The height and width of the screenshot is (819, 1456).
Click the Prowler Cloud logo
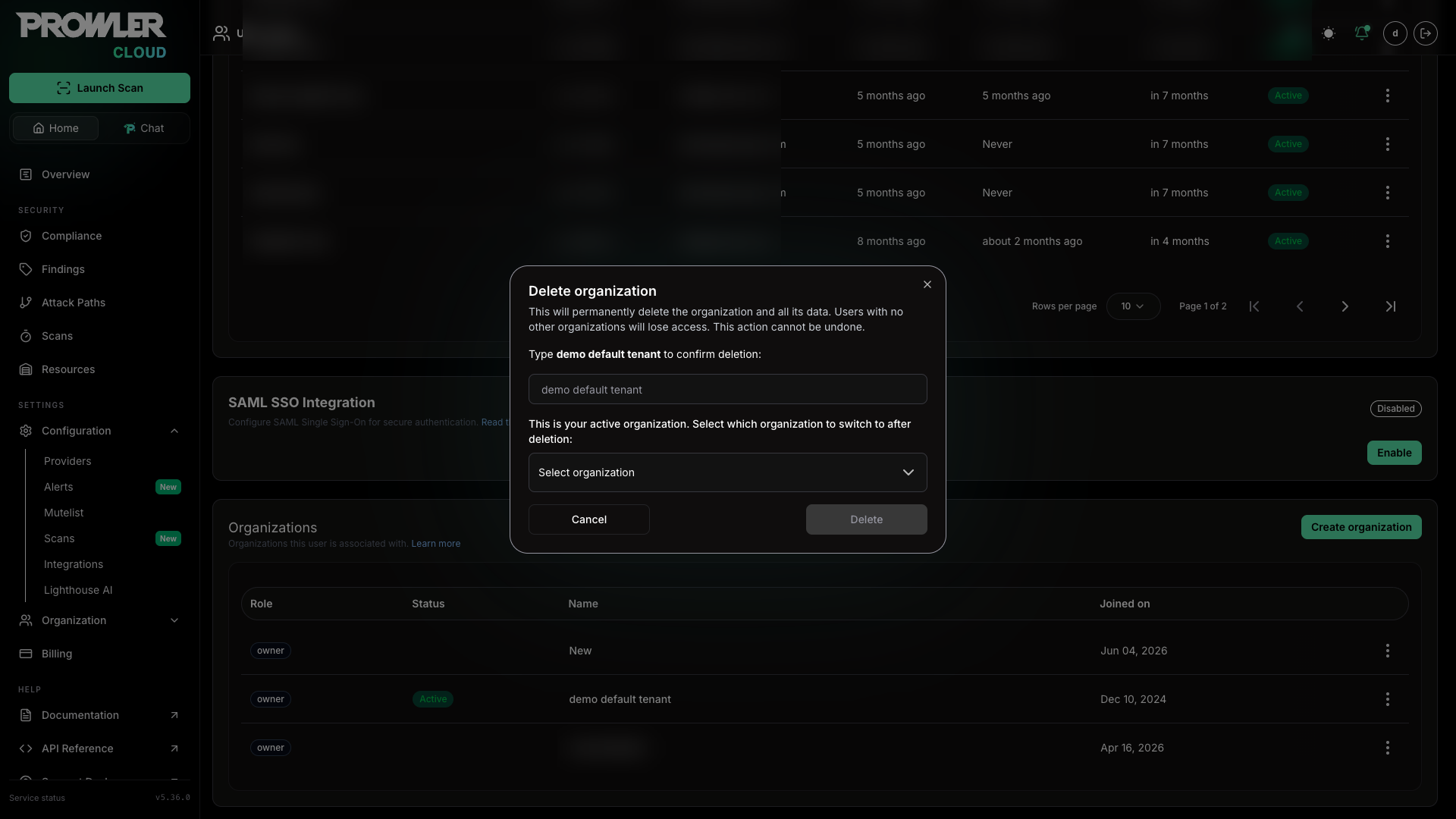(92, 36)
